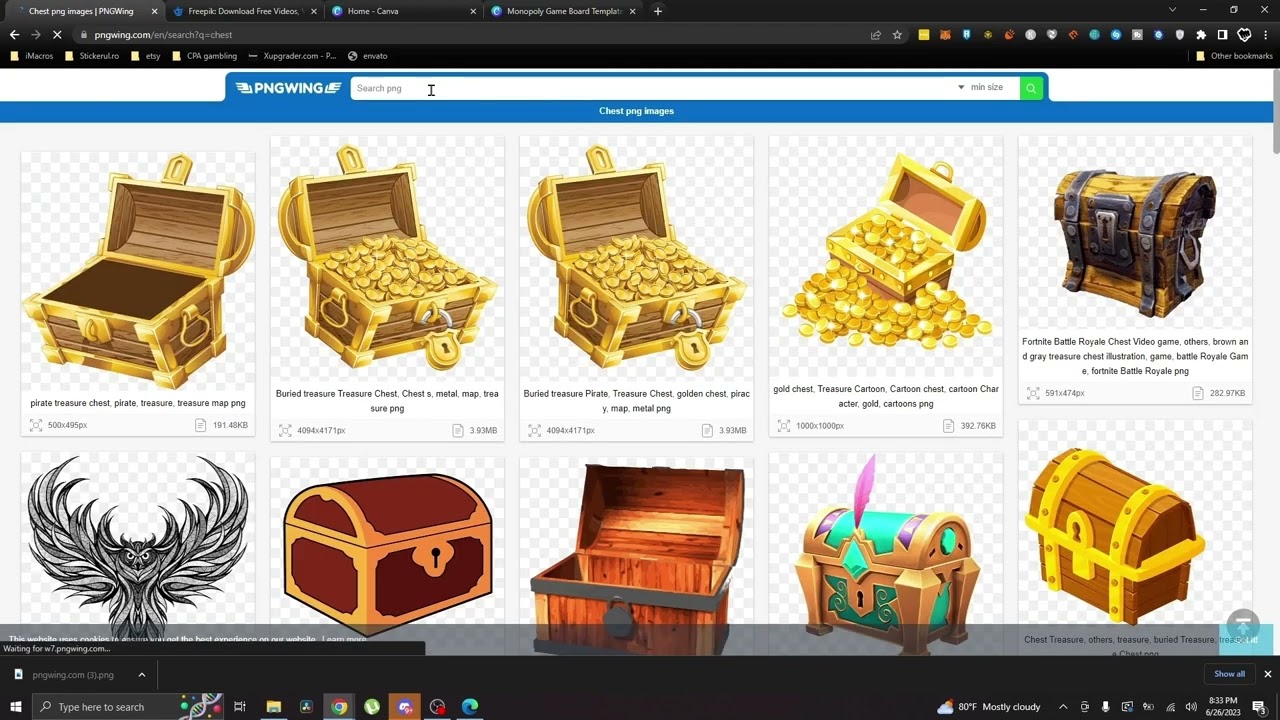The height and width of the screenshot is (720, 1280).
Task: Click the Chrome address bar URL
Action: pyautogui.click(x=163, y=35)
